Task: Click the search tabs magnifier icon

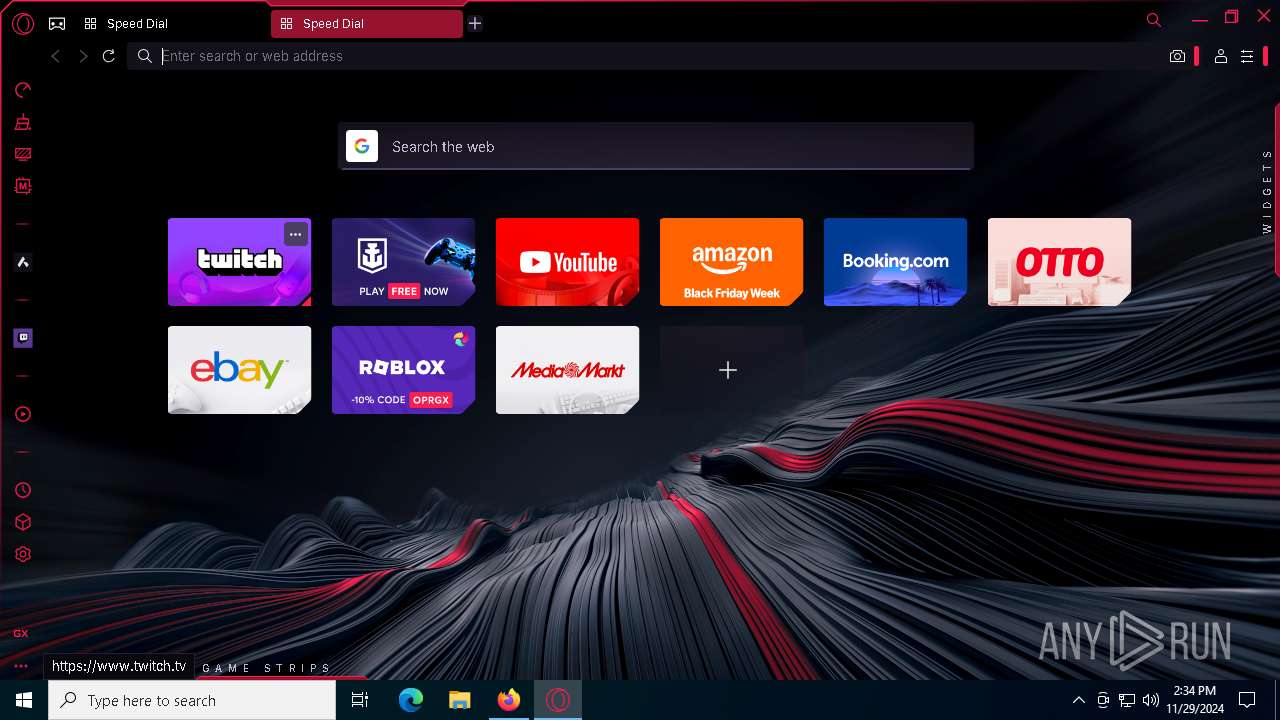Action: tap(1154, 20)
